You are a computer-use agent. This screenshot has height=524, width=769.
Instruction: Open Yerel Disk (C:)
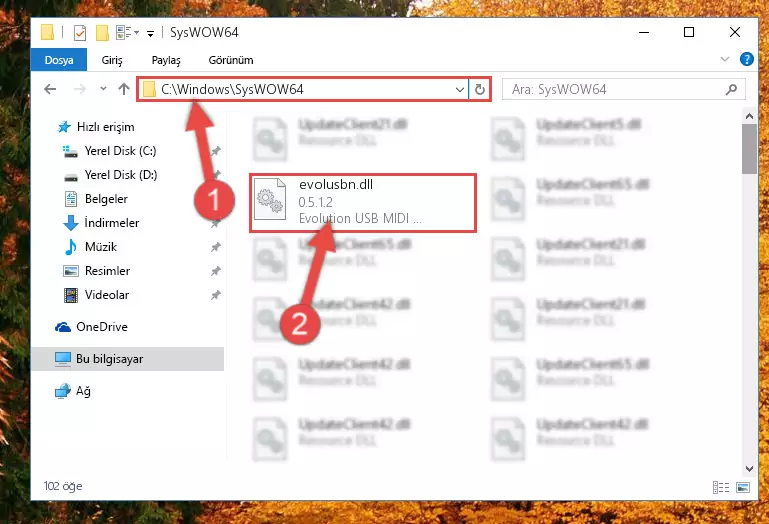tap(110, 151)
